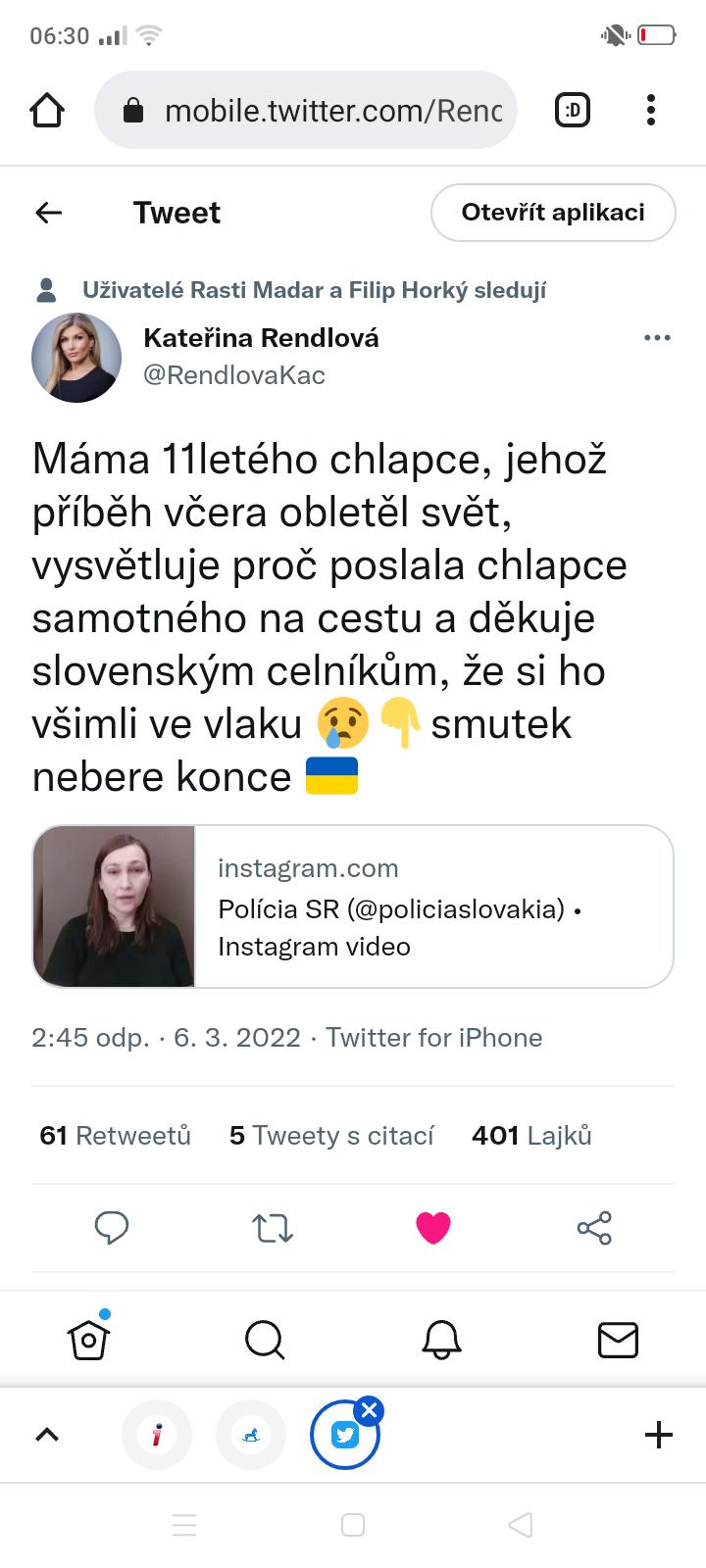The width and height of the screenshot is (706, 1568).
Task: View the 61 Retweetů list
Action: [116, 1135]
